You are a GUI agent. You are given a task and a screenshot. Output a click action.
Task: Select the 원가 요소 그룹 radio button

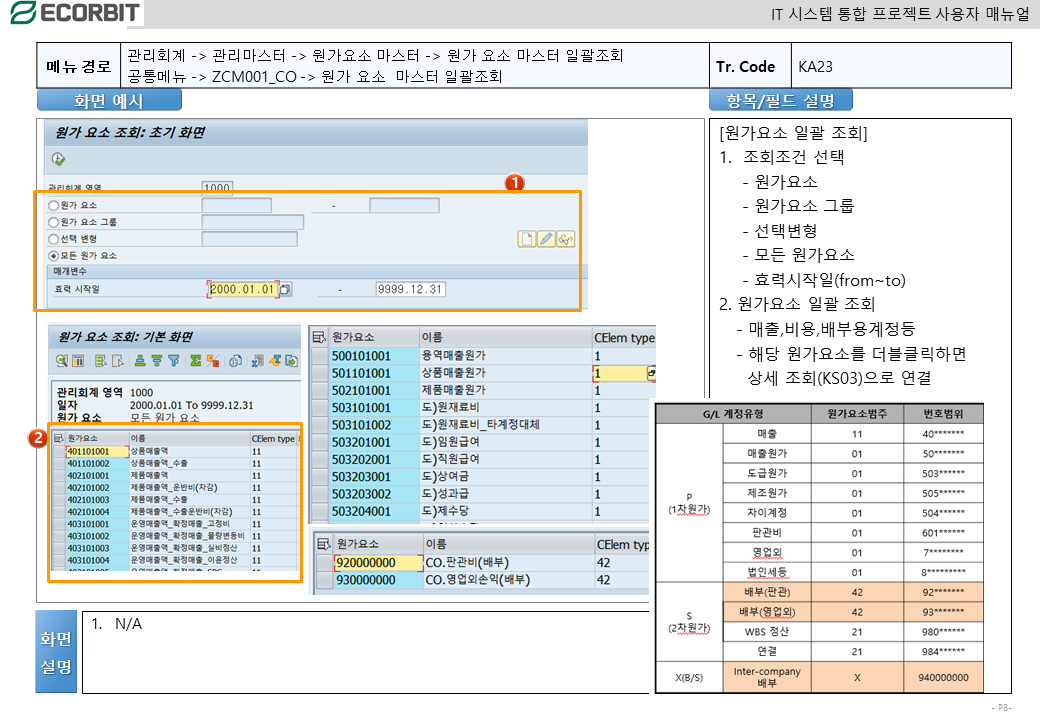54,222
